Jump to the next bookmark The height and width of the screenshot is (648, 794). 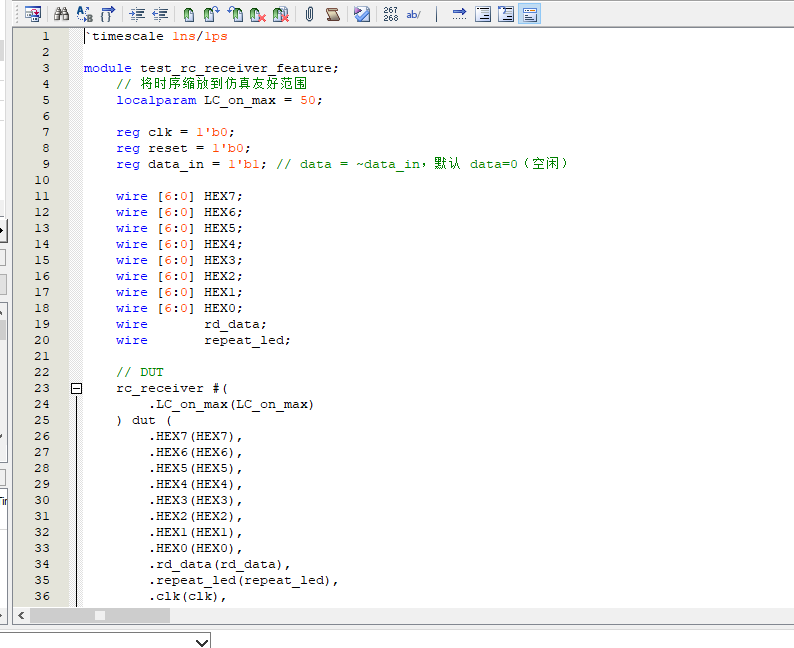coord(212,14)
